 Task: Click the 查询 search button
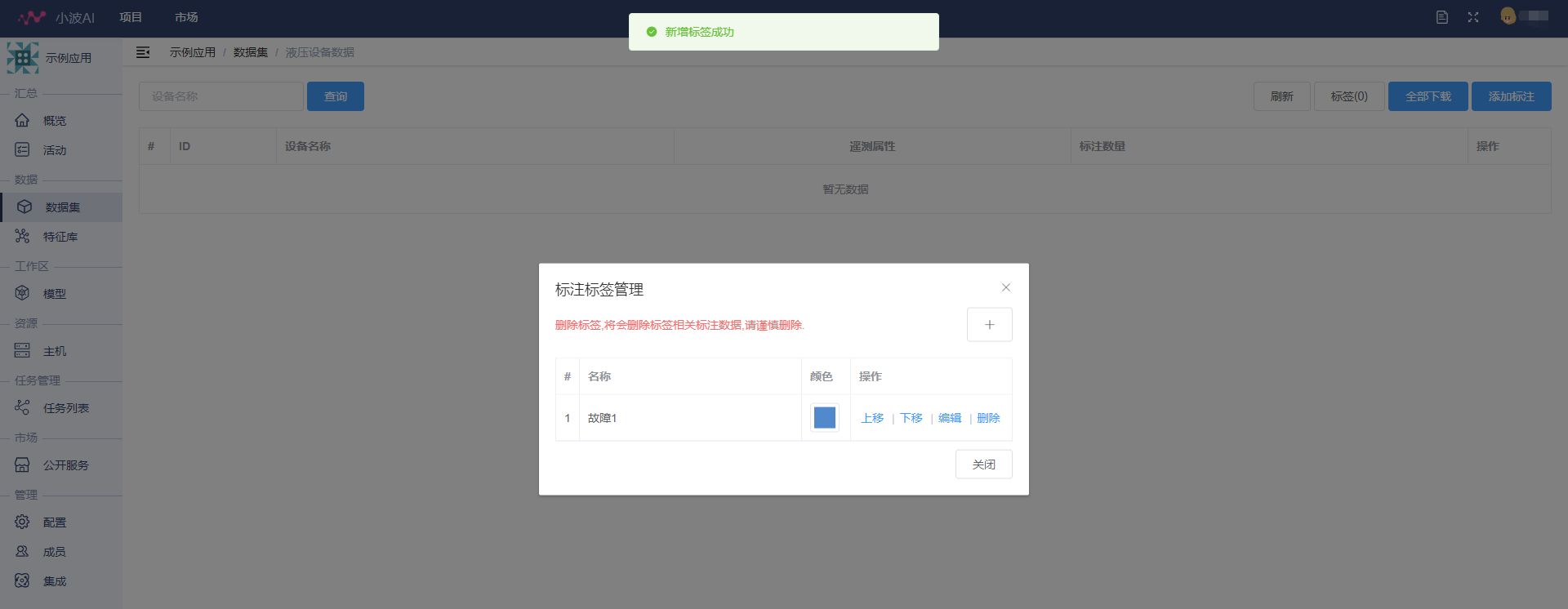tap(336, 96)
